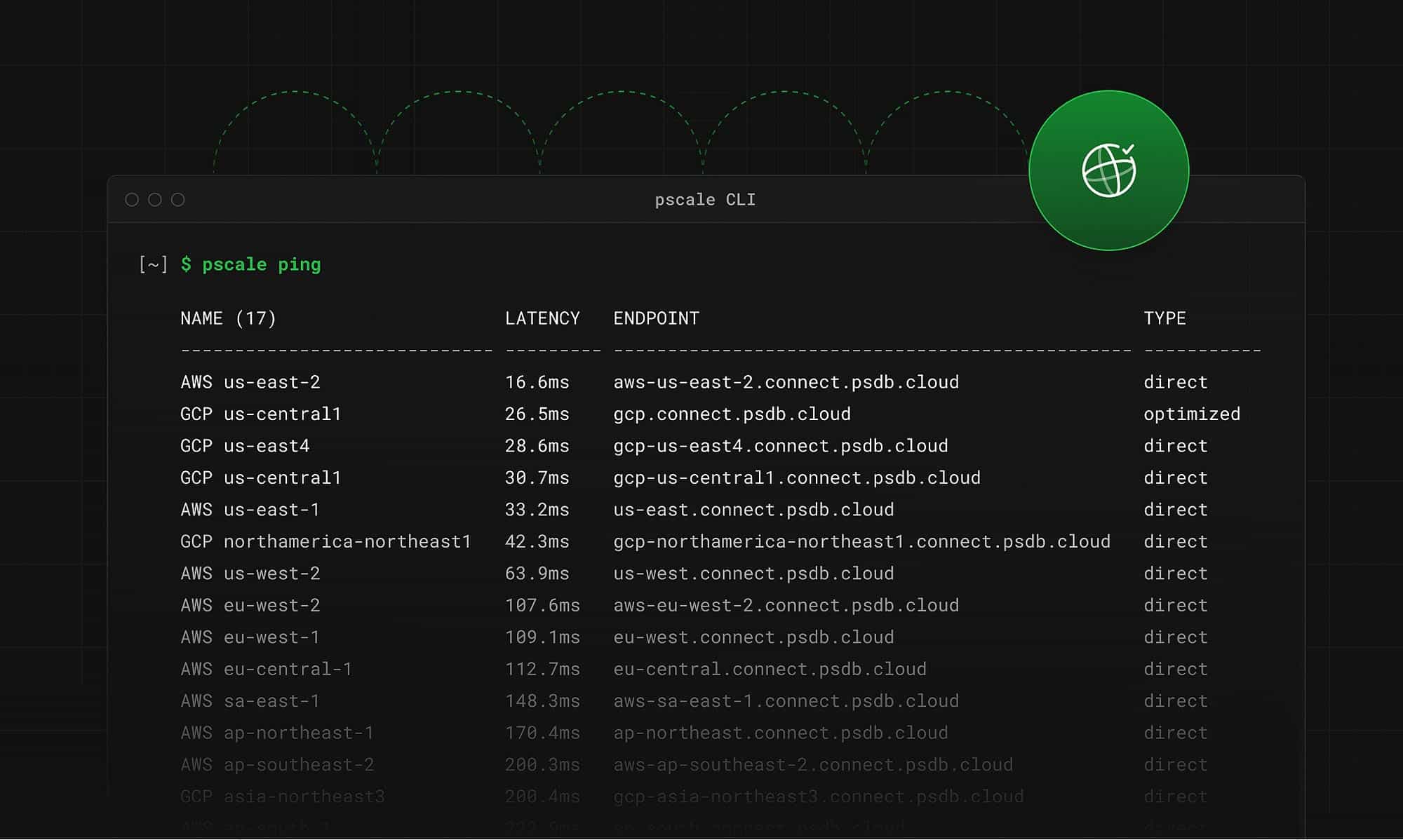Select the optimized type label
The height and width of the screenshot is (840, 1403).
point(1192,414)
